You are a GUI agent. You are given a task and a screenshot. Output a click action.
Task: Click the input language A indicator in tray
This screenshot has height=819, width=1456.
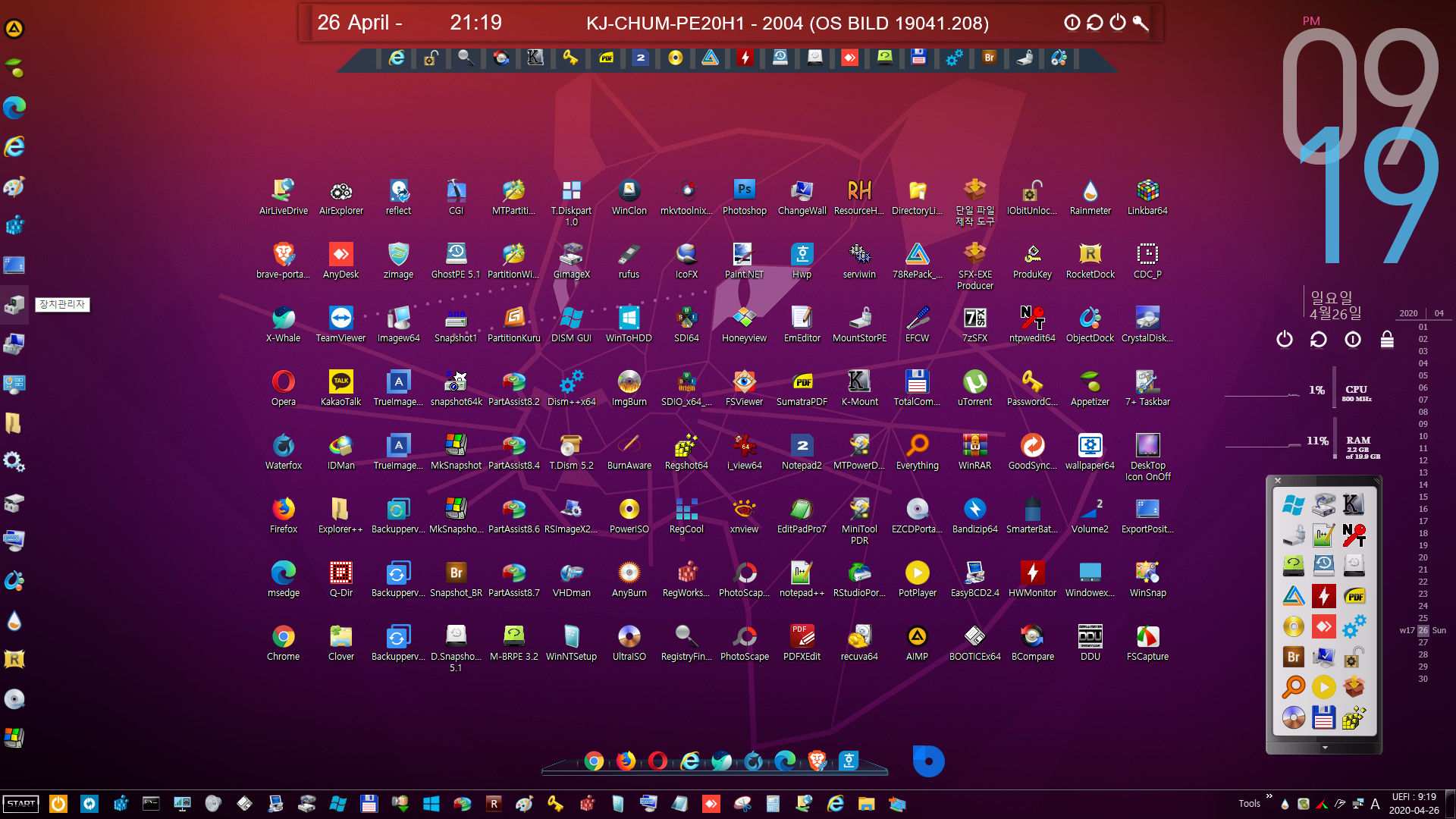1375,804
